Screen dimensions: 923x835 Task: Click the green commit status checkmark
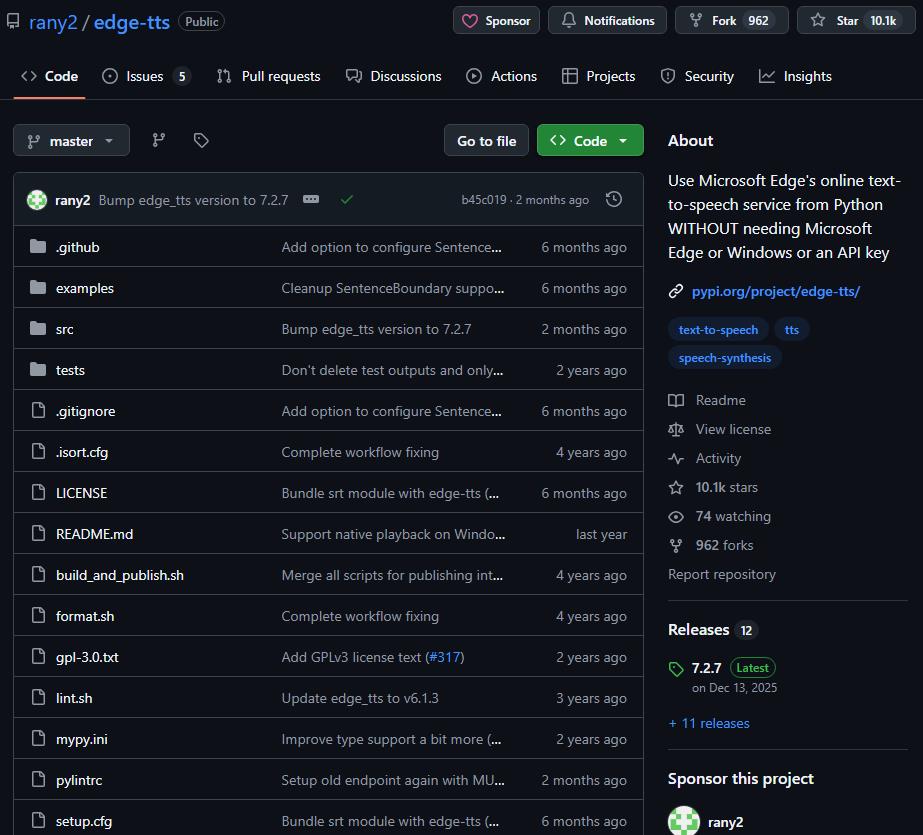pos(347,200)
